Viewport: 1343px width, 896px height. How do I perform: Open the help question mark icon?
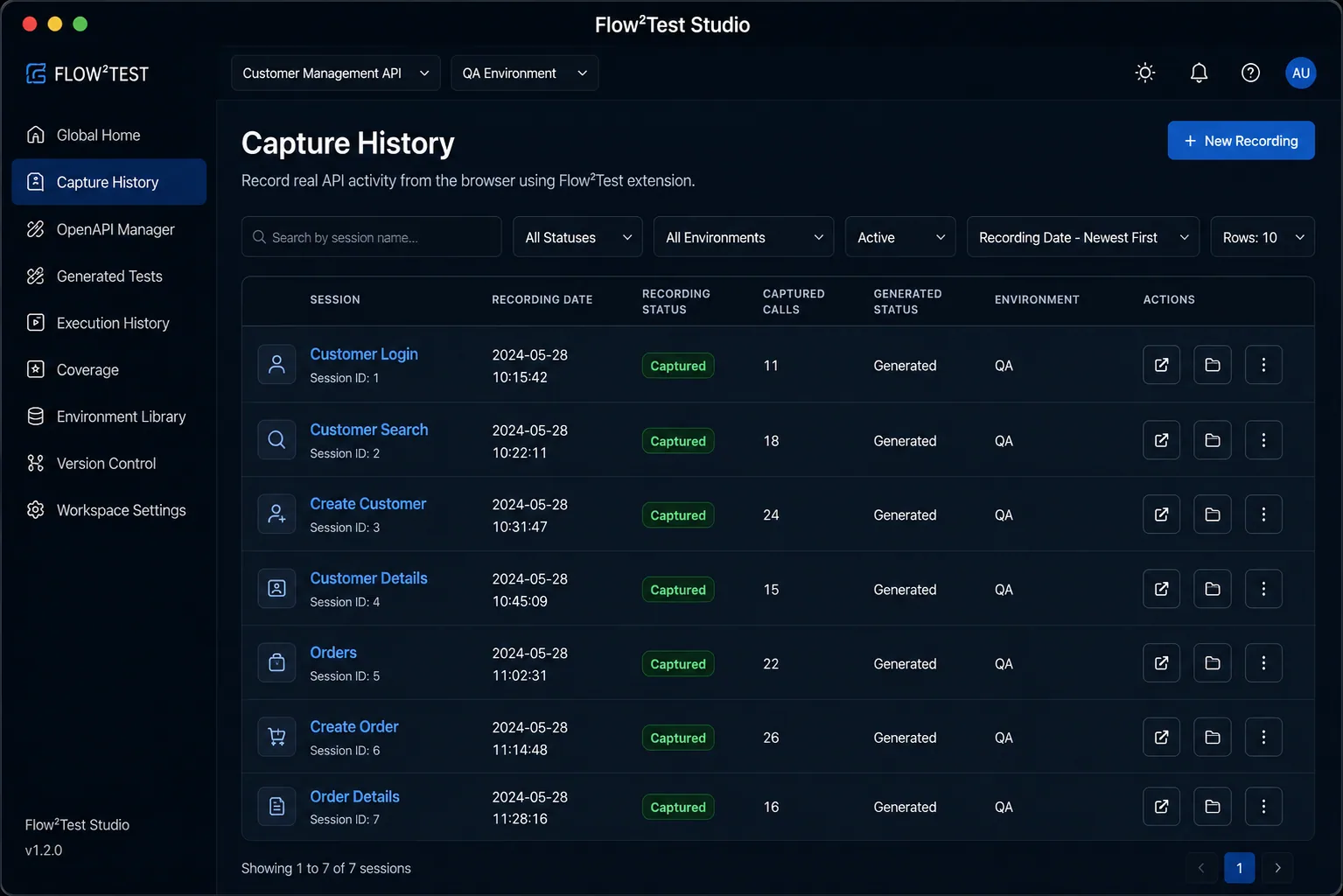point(1250,73)
